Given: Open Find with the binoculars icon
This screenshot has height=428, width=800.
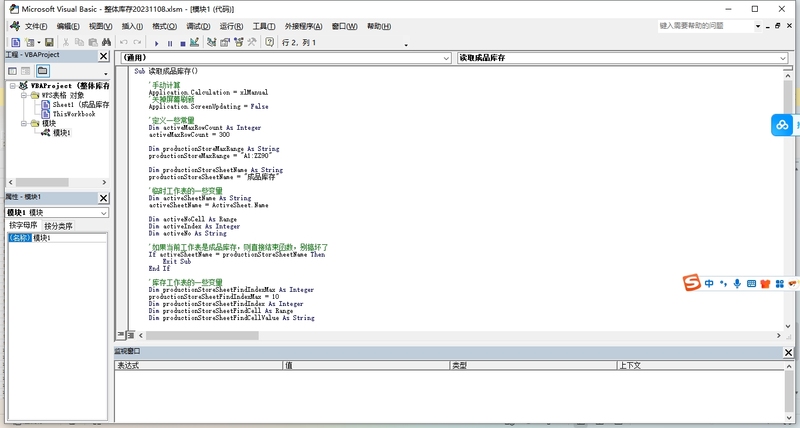Looking at the screenshot, I should pyautogui.click(x=106, y=42).
